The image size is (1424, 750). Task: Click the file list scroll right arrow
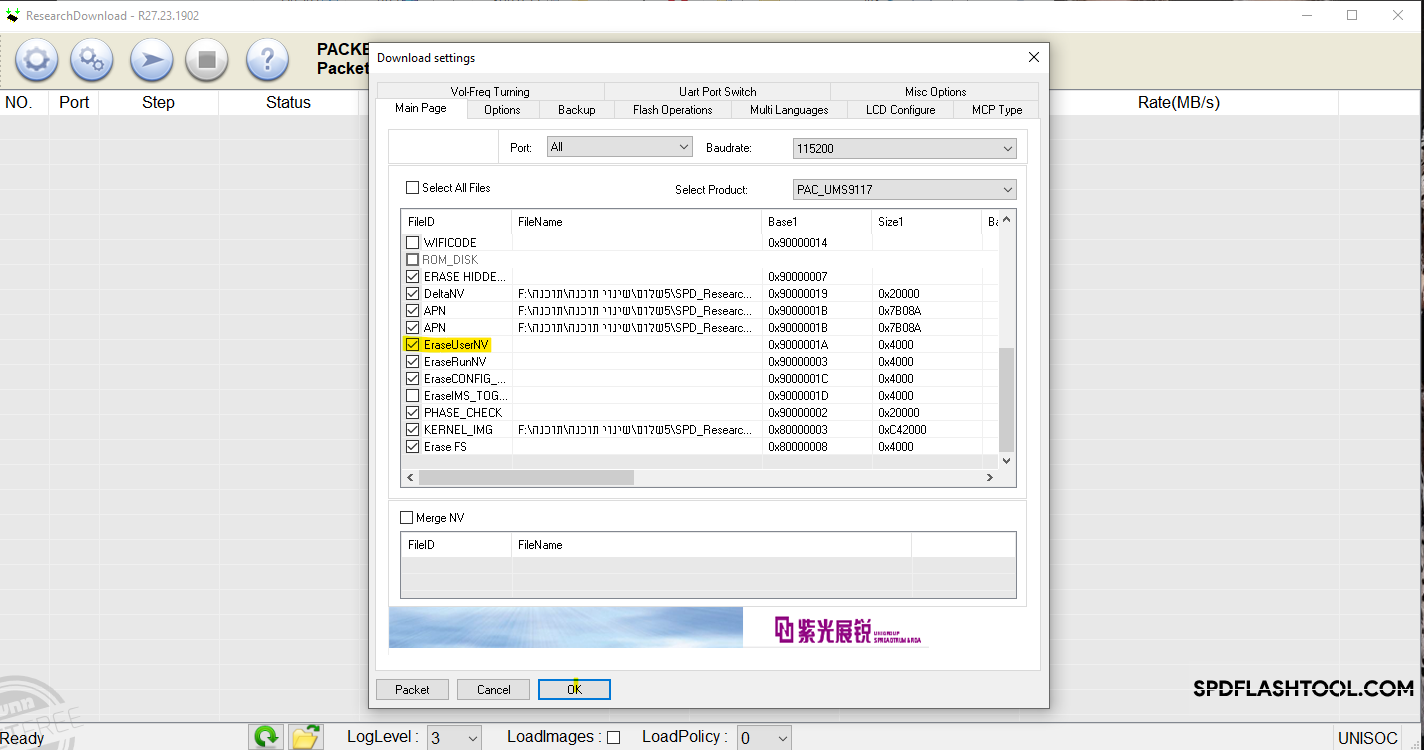point(990,478)
